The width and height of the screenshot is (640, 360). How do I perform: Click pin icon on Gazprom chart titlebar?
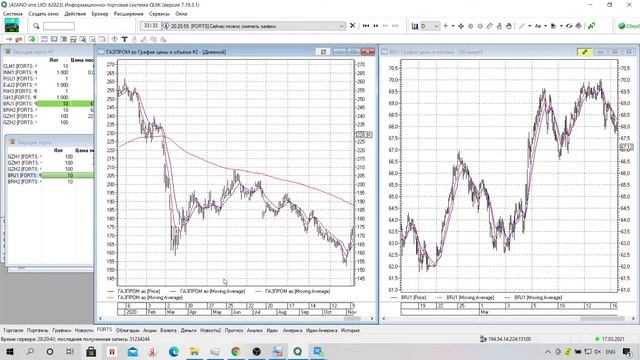(323, 52)
